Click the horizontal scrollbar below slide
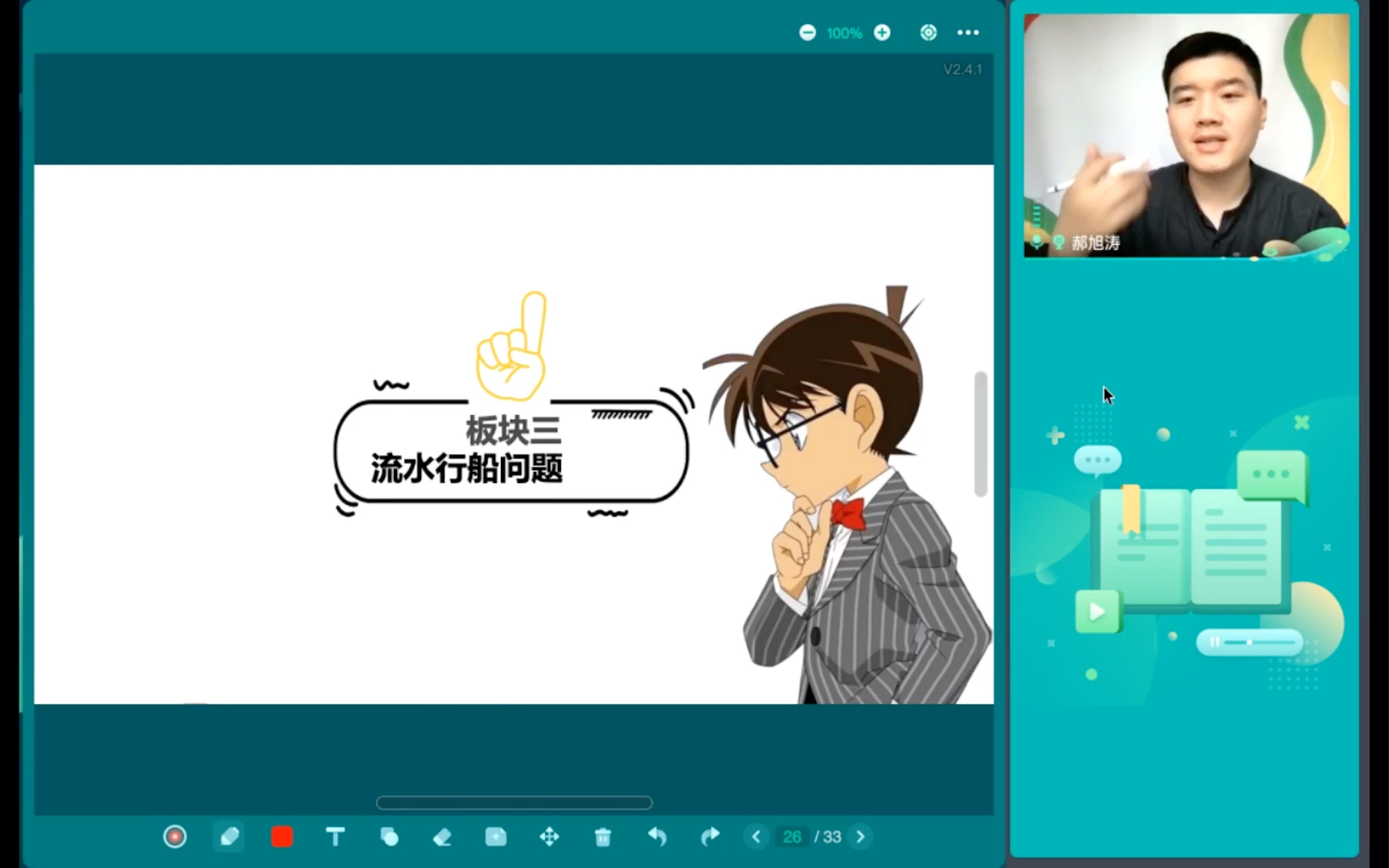 [x=514, y=803]
